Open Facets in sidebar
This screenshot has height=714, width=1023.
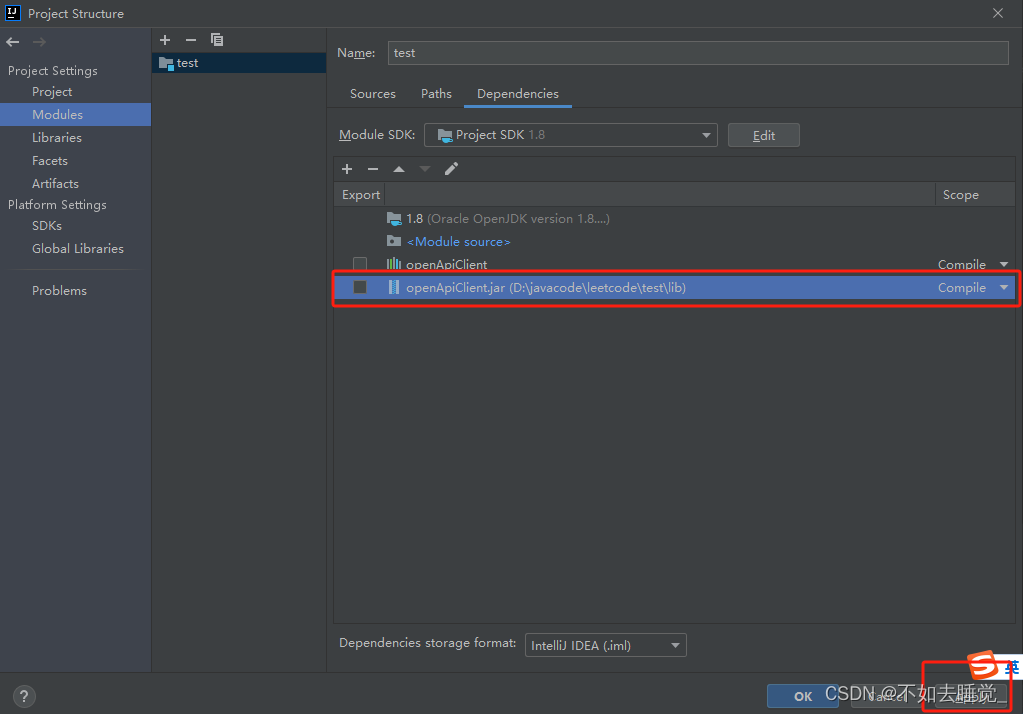50,161
